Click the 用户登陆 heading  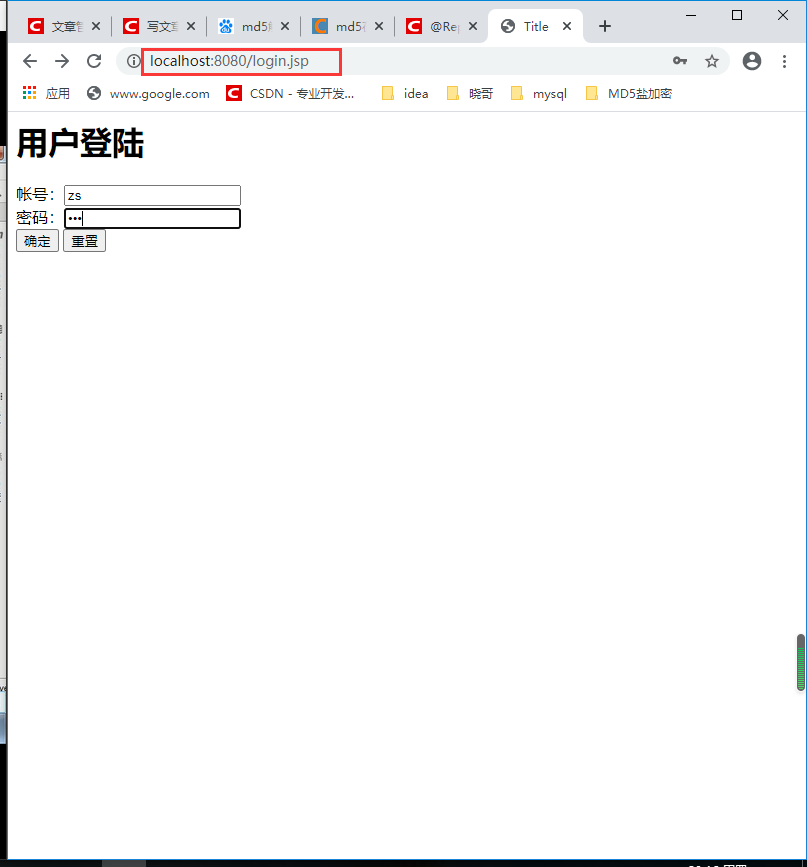point(80,144)
